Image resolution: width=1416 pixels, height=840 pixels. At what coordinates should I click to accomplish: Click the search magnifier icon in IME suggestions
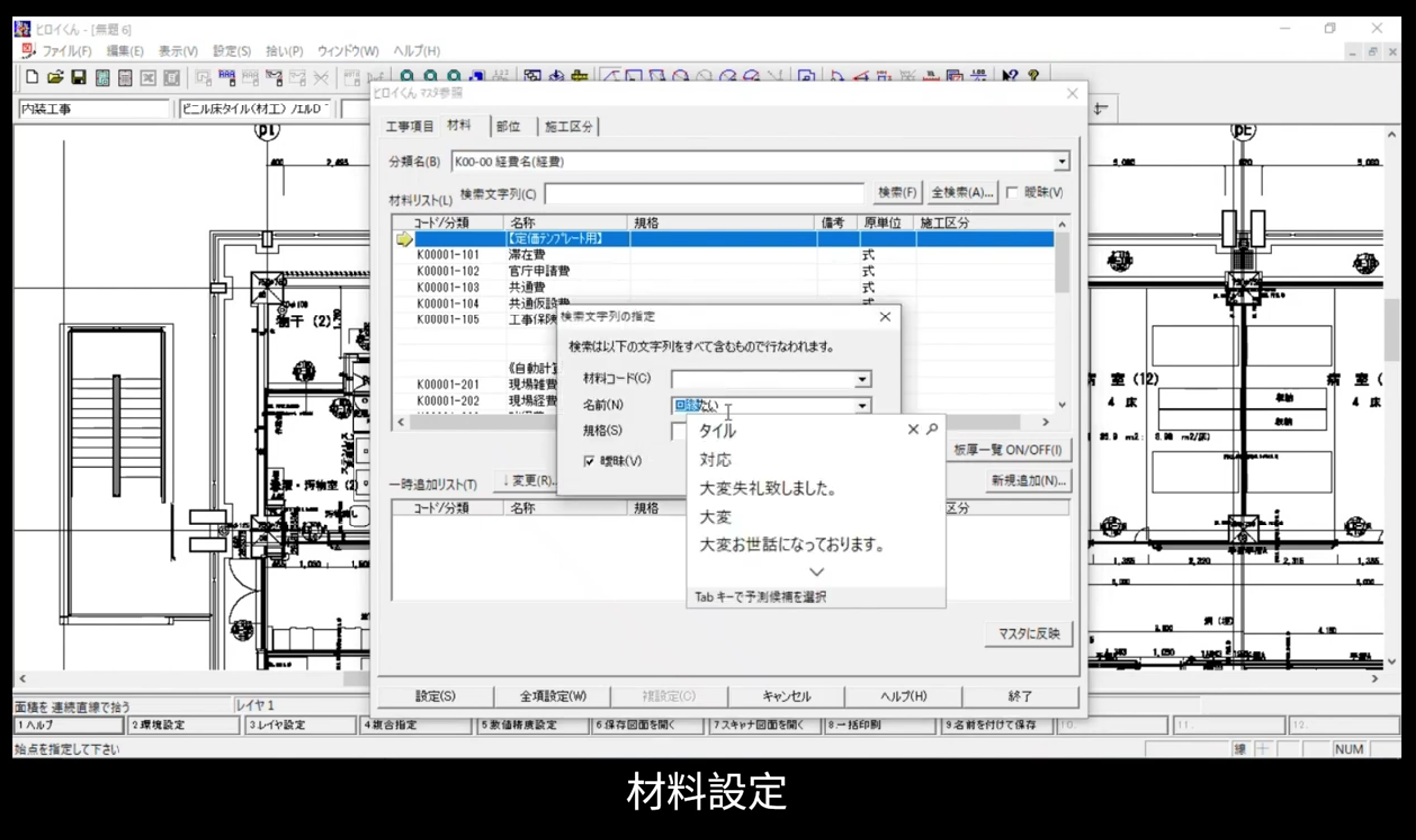tap(932, 429)
